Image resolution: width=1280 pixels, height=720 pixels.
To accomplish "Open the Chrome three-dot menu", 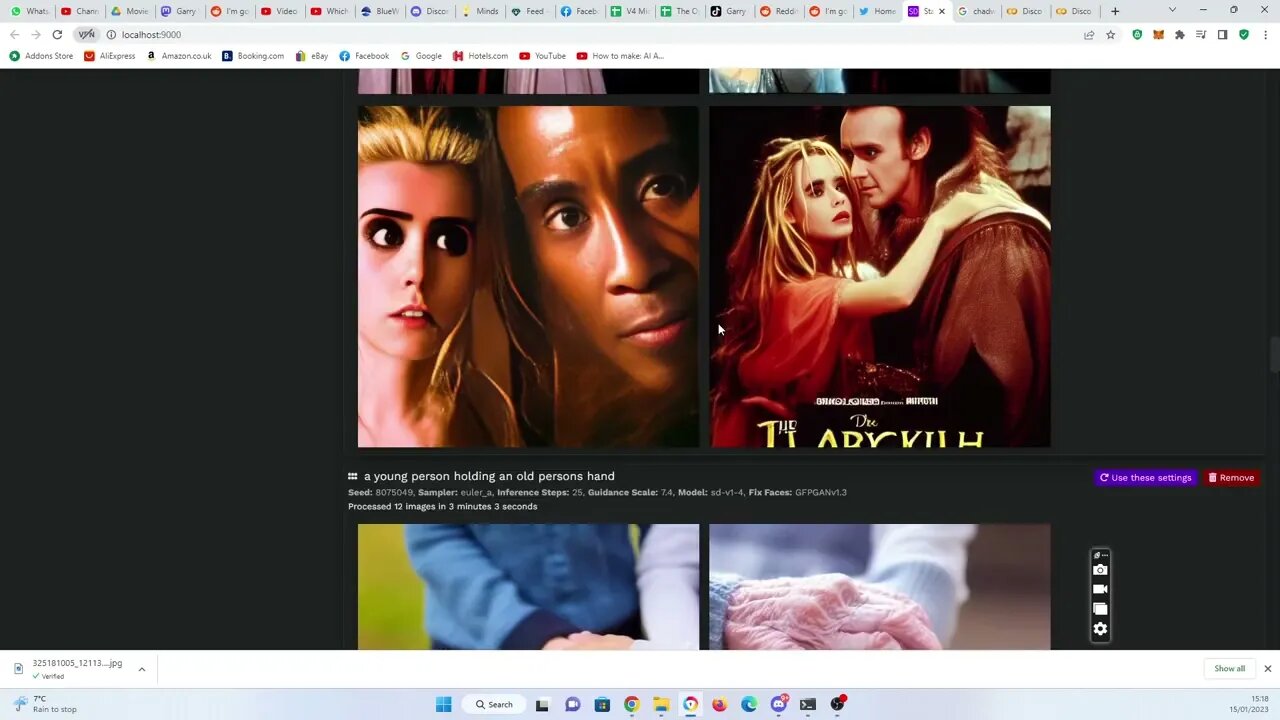I will [1265, 34].
